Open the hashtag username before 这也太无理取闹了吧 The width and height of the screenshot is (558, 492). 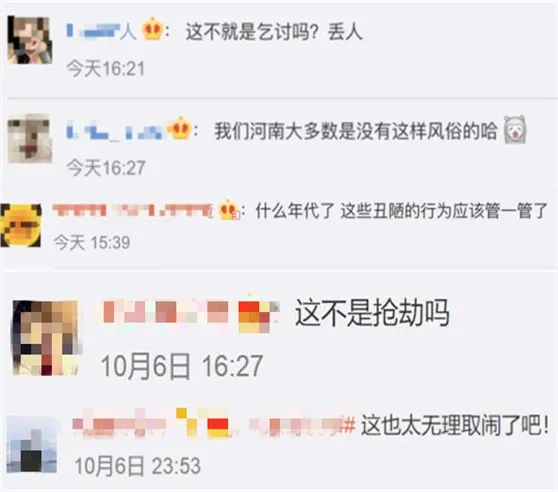214,423
